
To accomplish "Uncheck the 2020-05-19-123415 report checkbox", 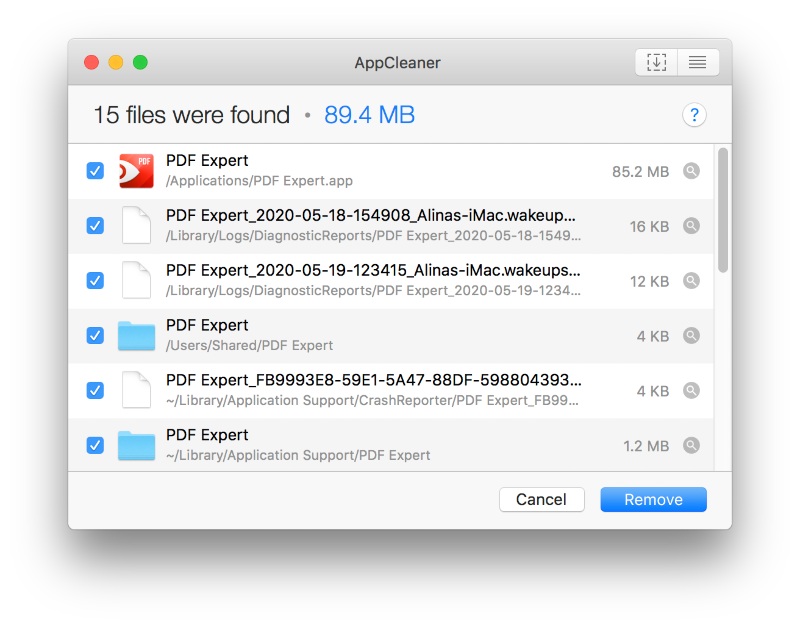I will pos(95,280).
